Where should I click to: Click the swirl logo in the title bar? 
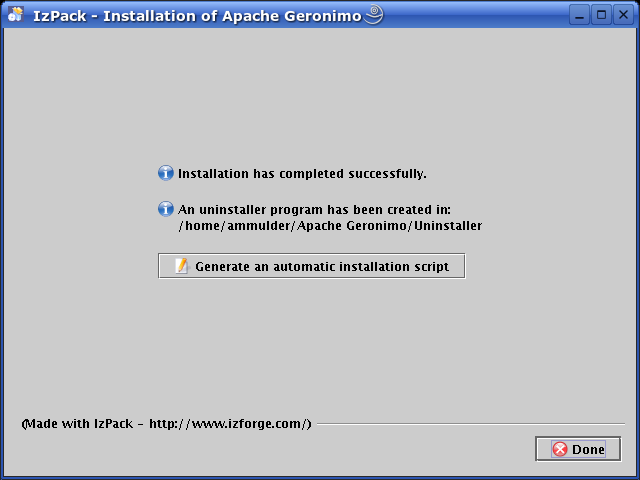click(374, 14)
